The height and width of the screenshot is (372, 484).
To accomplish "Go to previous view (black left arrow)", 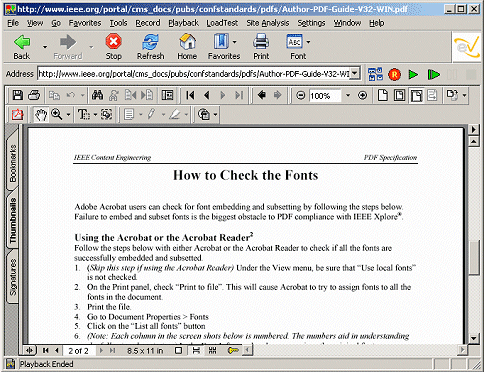I will (262, 96).
